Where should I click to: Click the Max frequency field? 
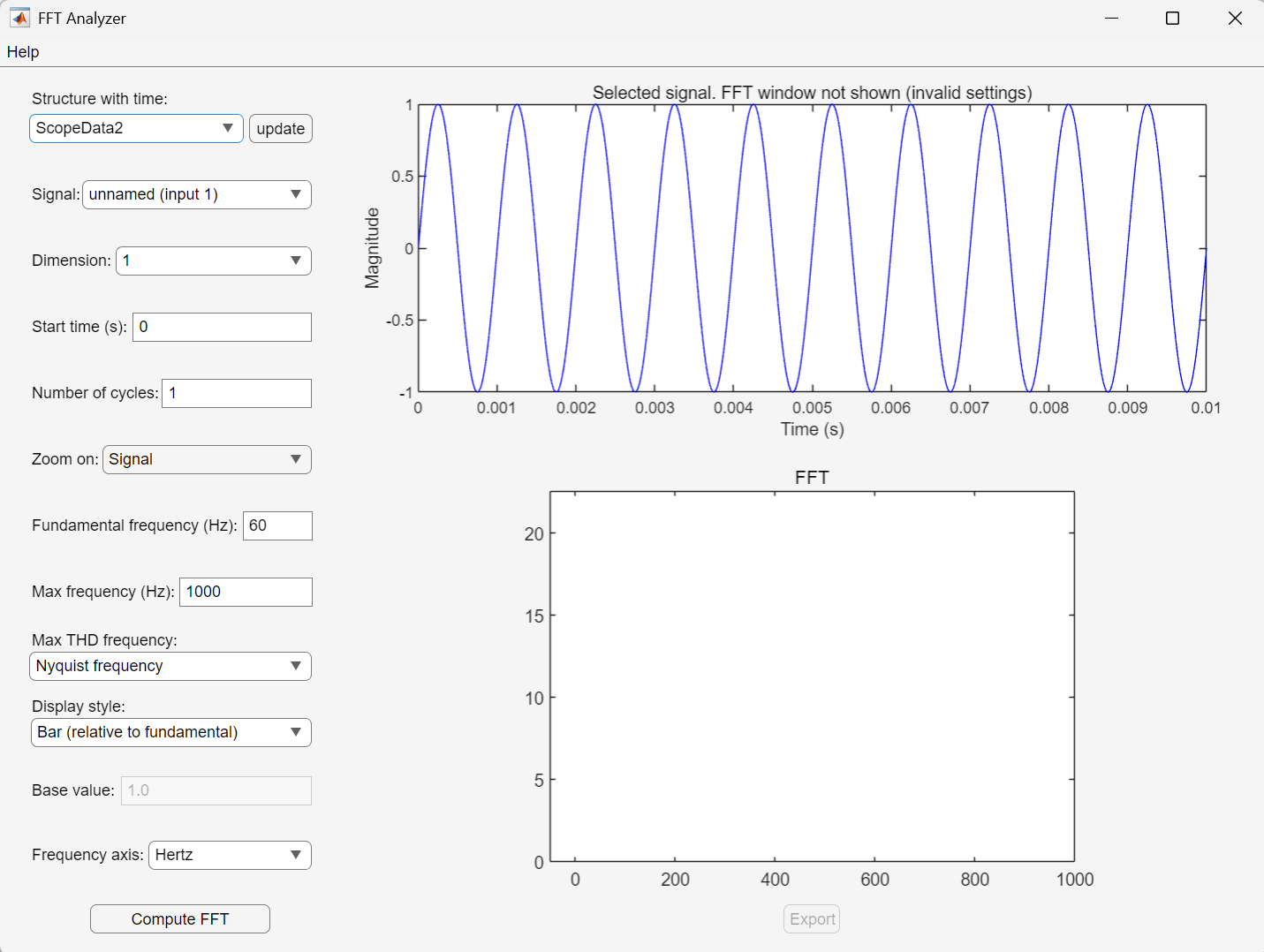click(246, 592)
